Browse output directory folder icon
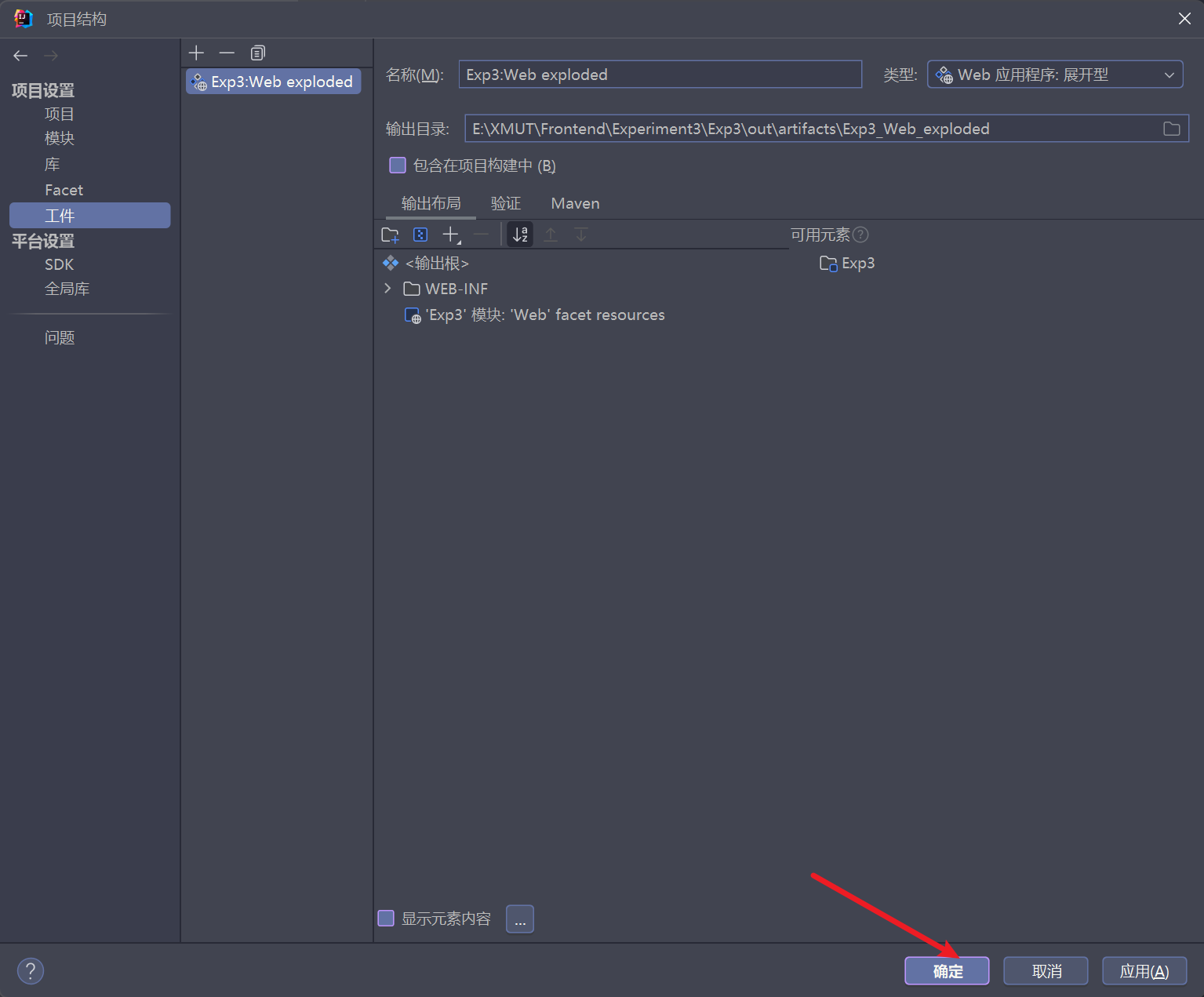The image size is (1204, 997). pos(1172,129)
